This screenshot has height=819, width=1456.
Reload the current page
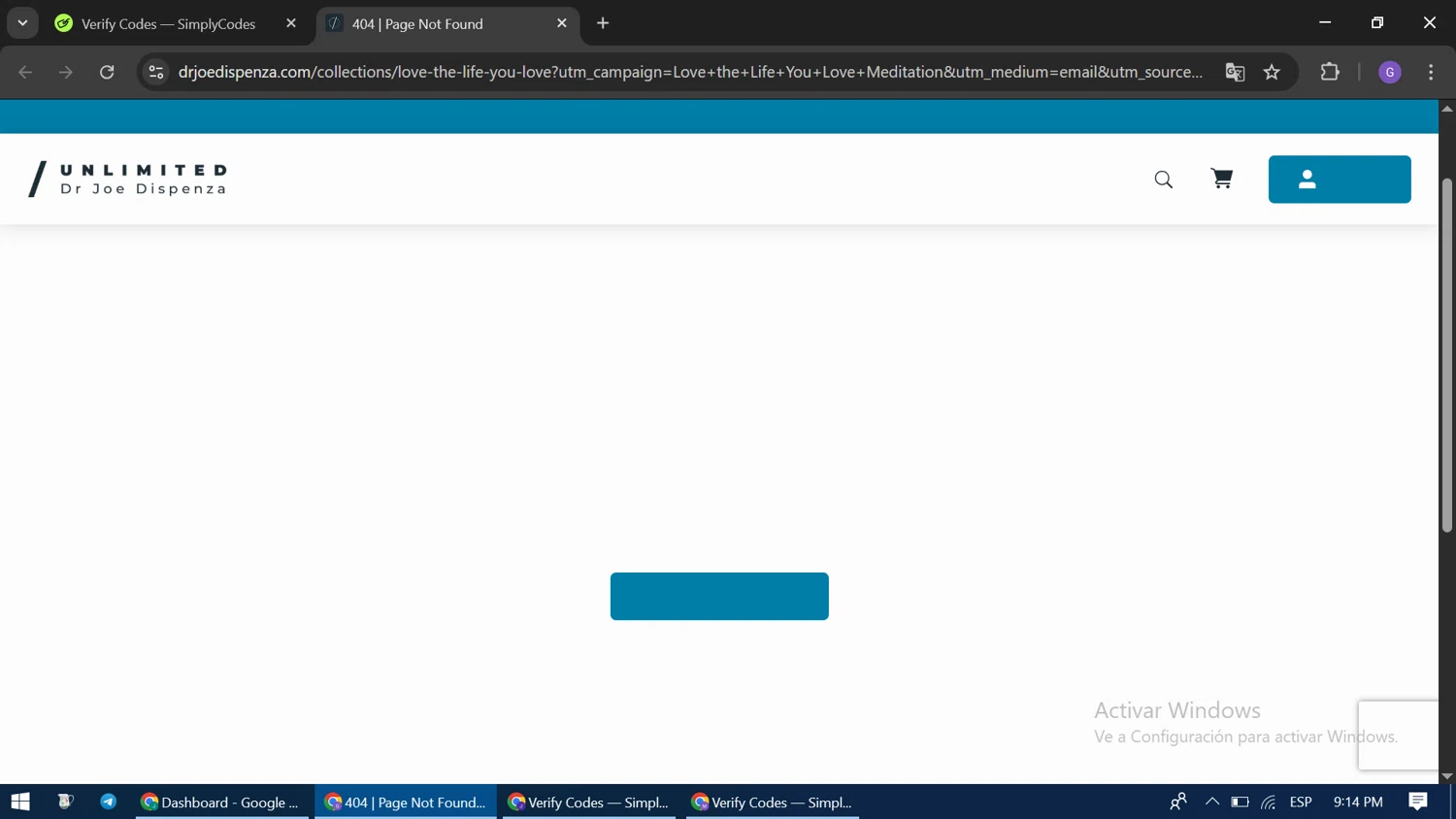(107, 72)
